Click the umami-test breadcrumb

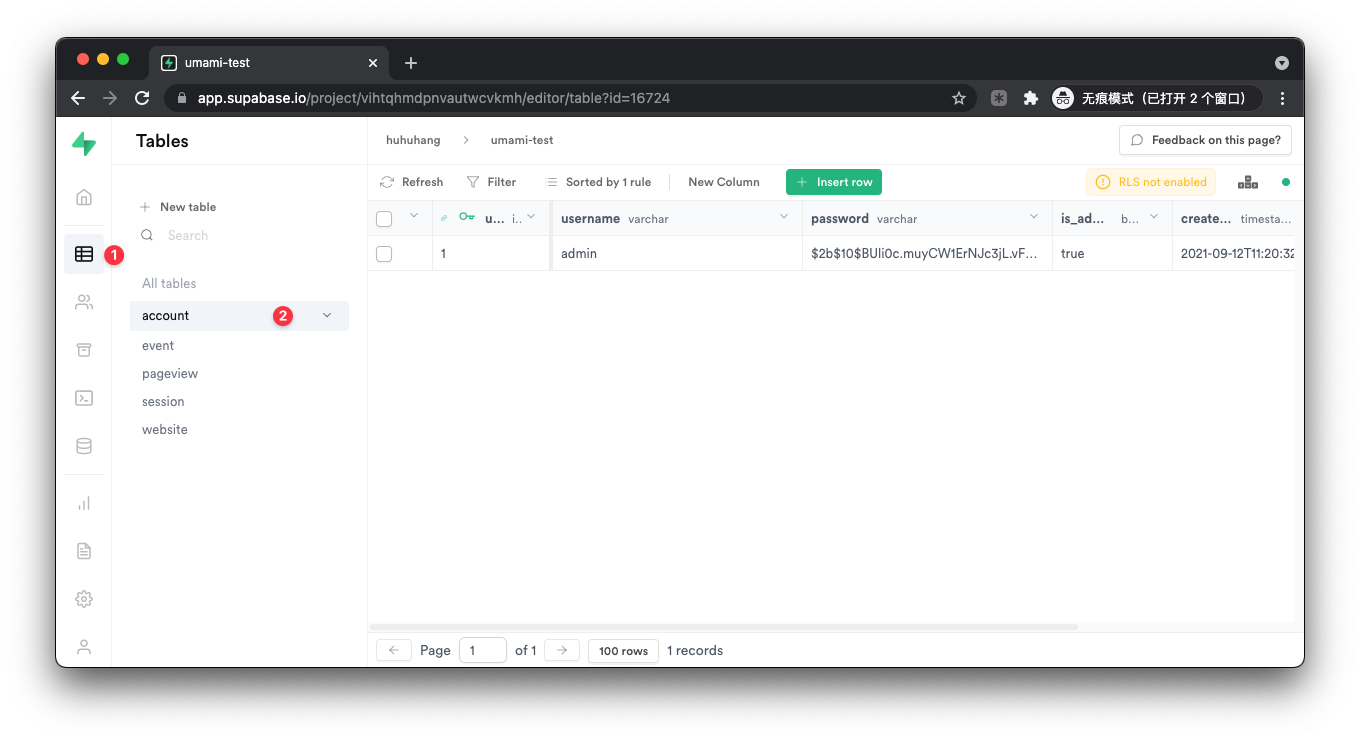[x=522, y=140]
